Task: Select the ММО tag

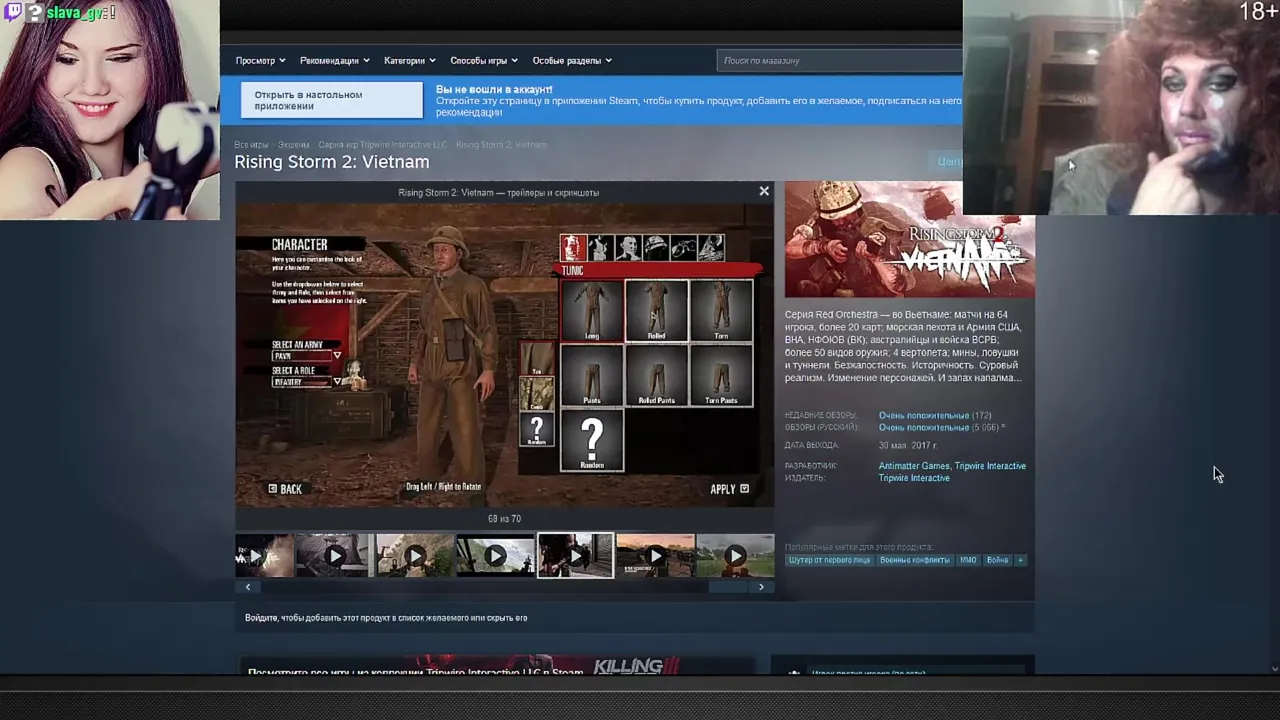Action: (968, 560)
